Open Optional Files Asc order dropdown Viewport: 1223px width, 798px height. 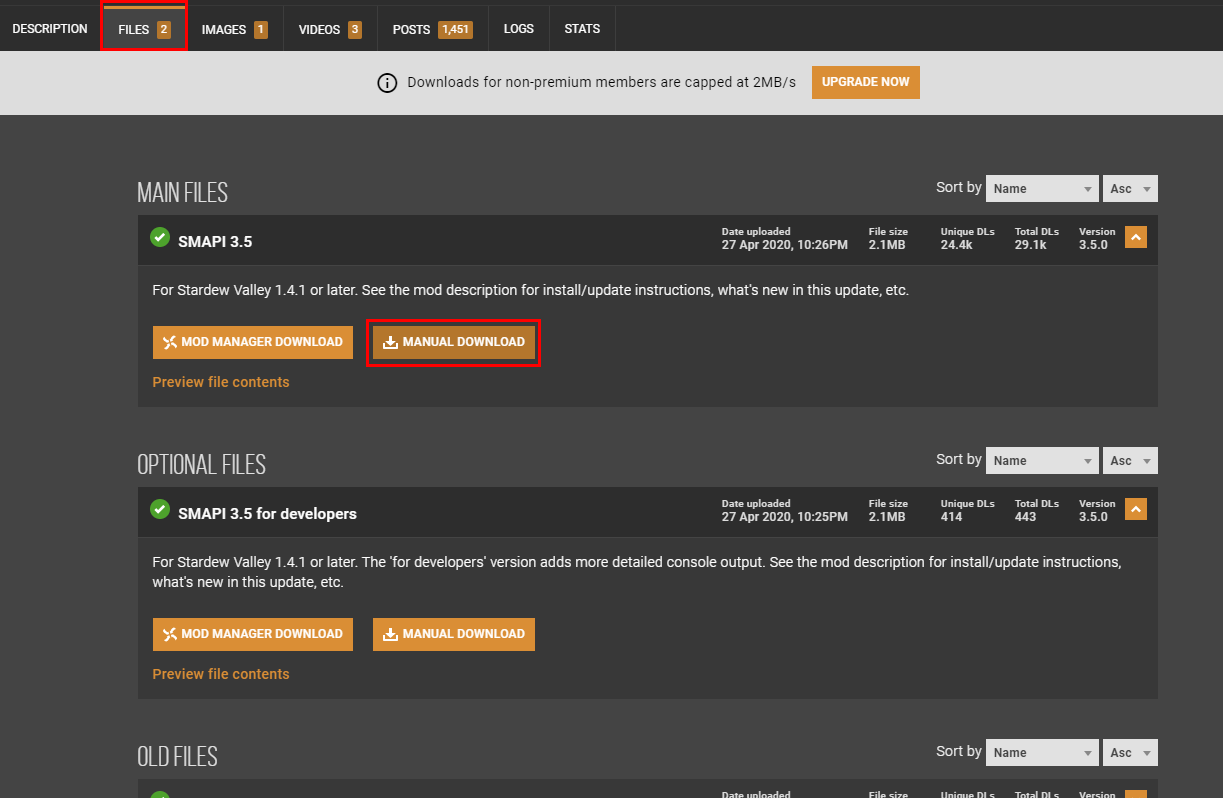[1130, 460]
